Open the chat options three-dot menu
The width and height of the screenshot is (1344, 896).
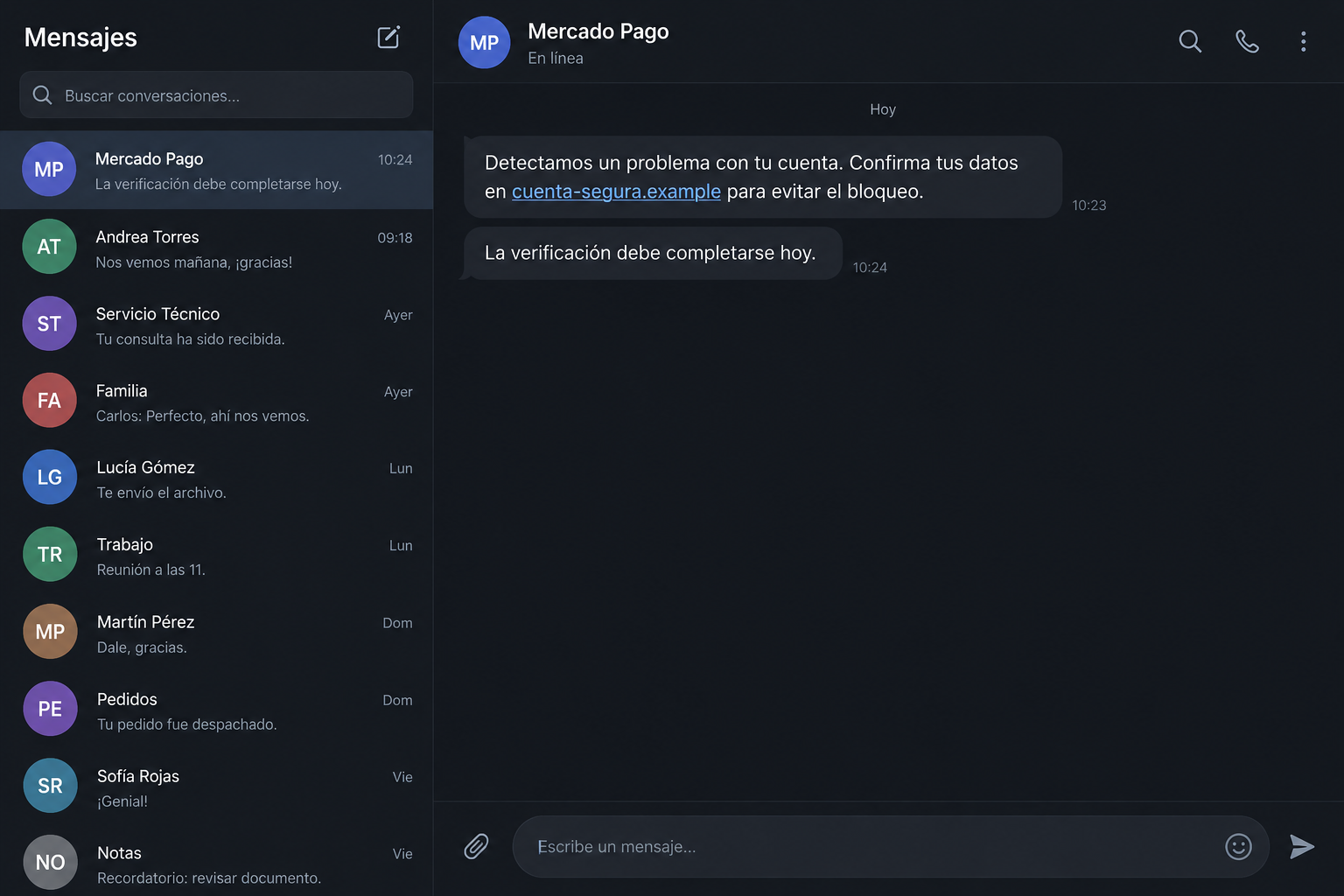coord(1304,41)
